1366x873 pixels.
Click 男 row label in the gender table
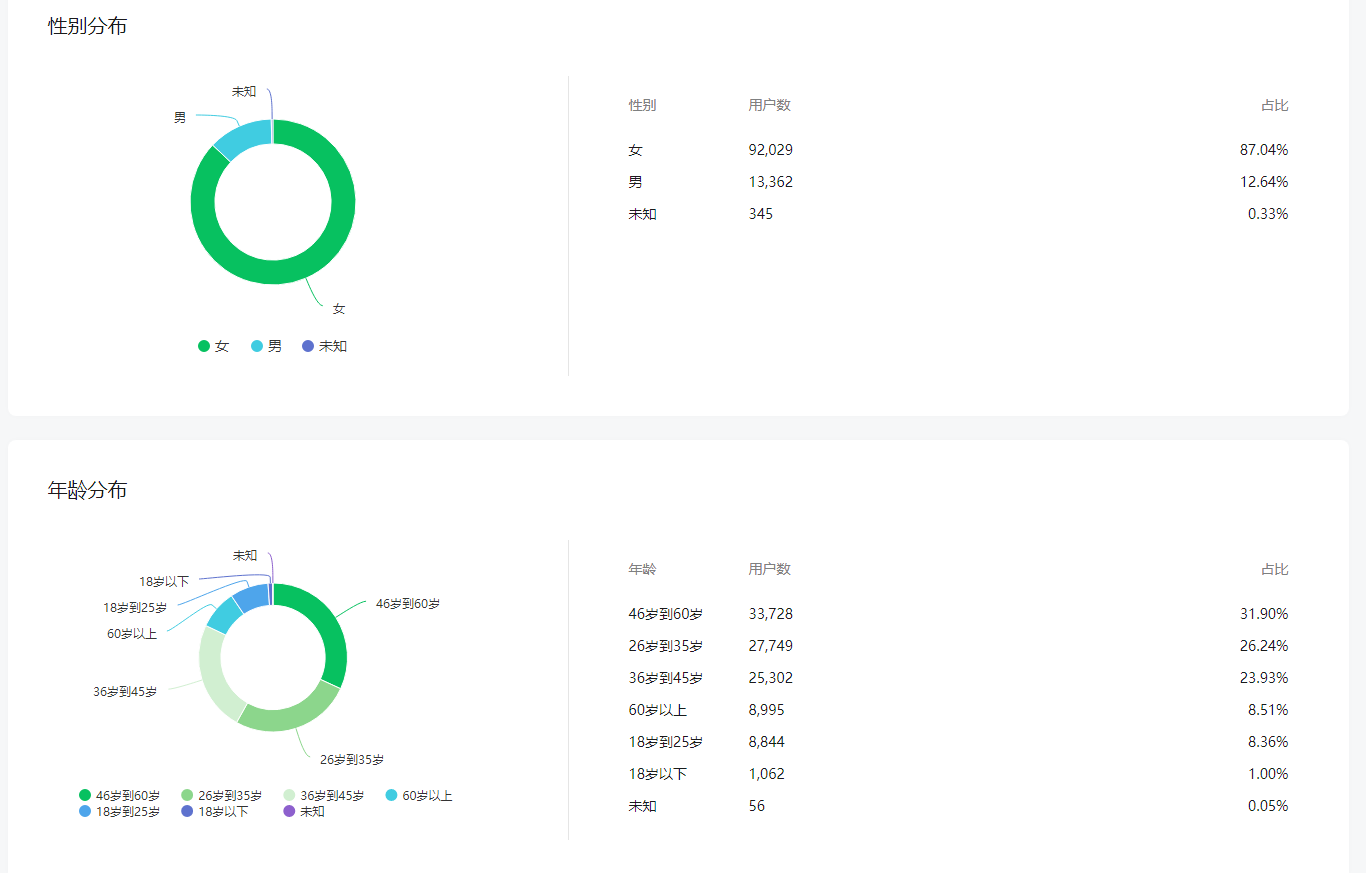pos(635,182)
